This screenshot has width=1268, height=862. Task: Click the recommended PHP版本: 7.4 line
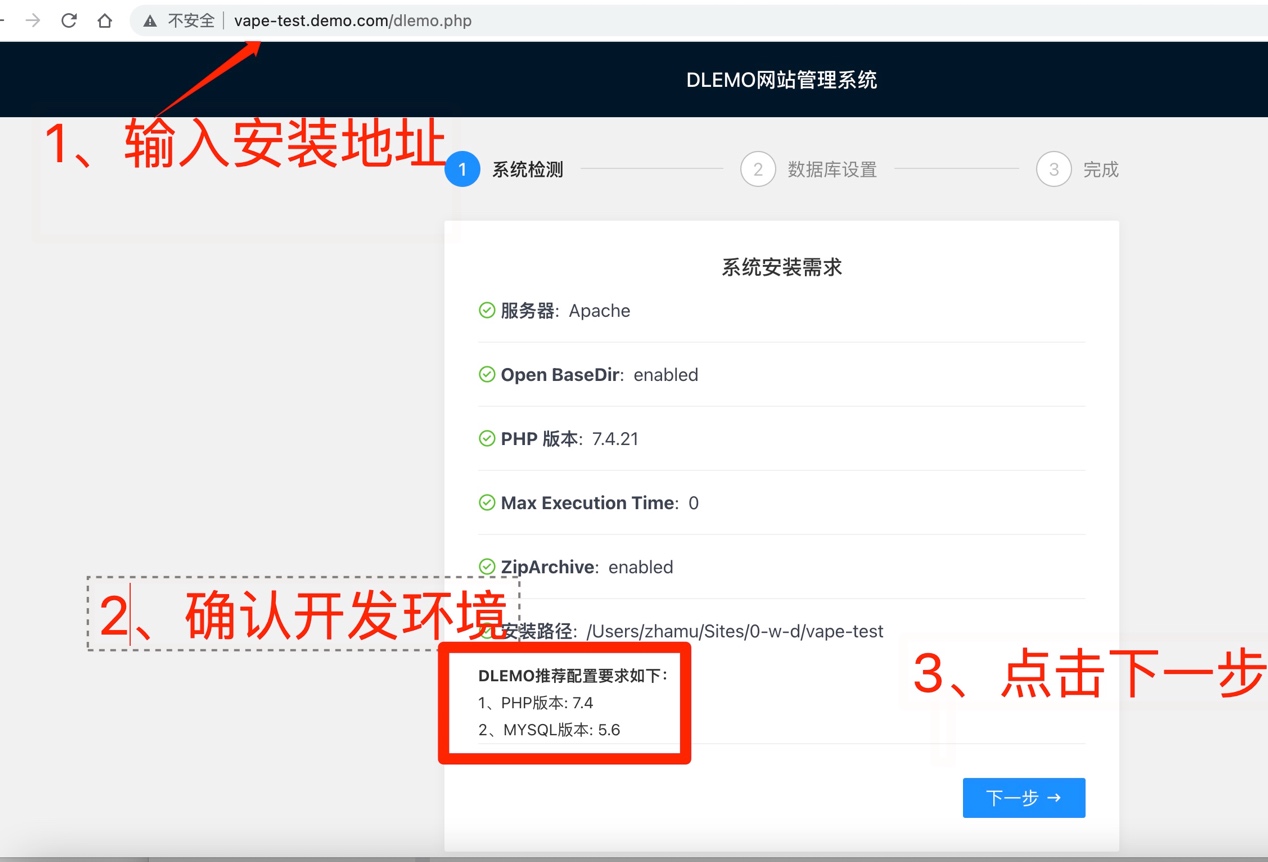pos(536,703)
